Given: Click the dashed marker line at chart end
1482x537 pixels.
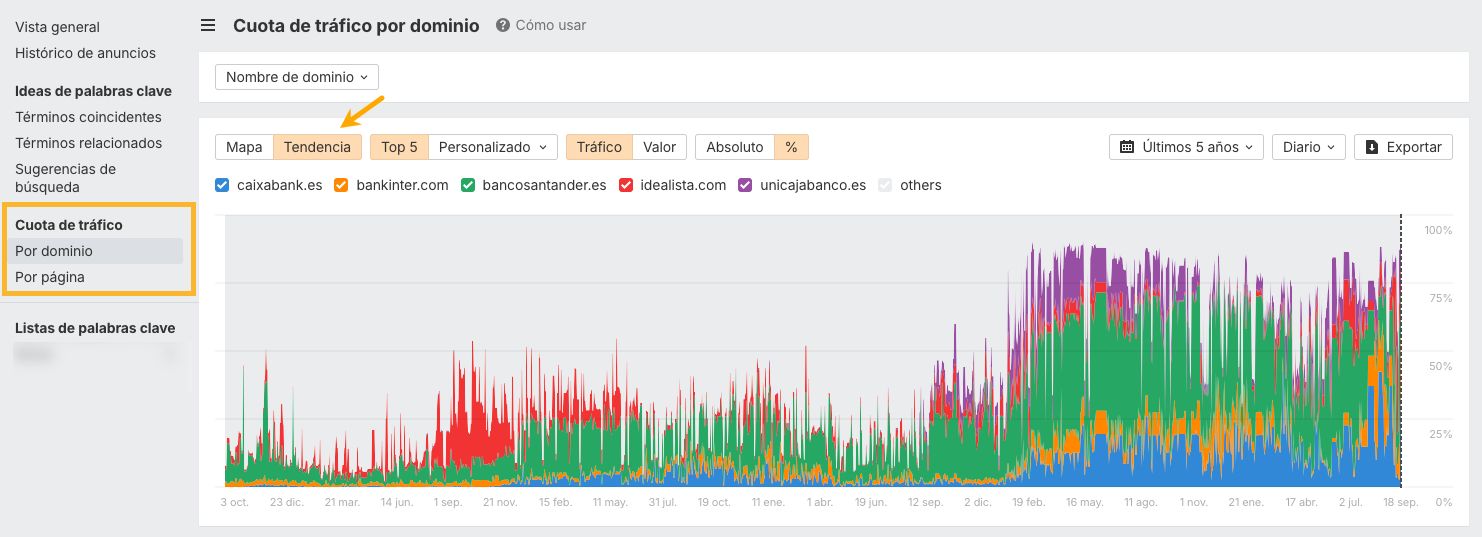Looking at the screenshot, I should [1401, 350].
